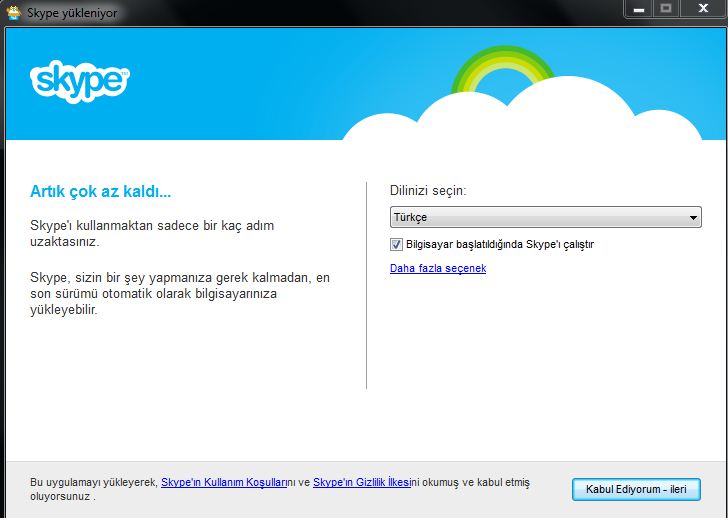Click the Skype installer icon in title bar

coord(14,13)
